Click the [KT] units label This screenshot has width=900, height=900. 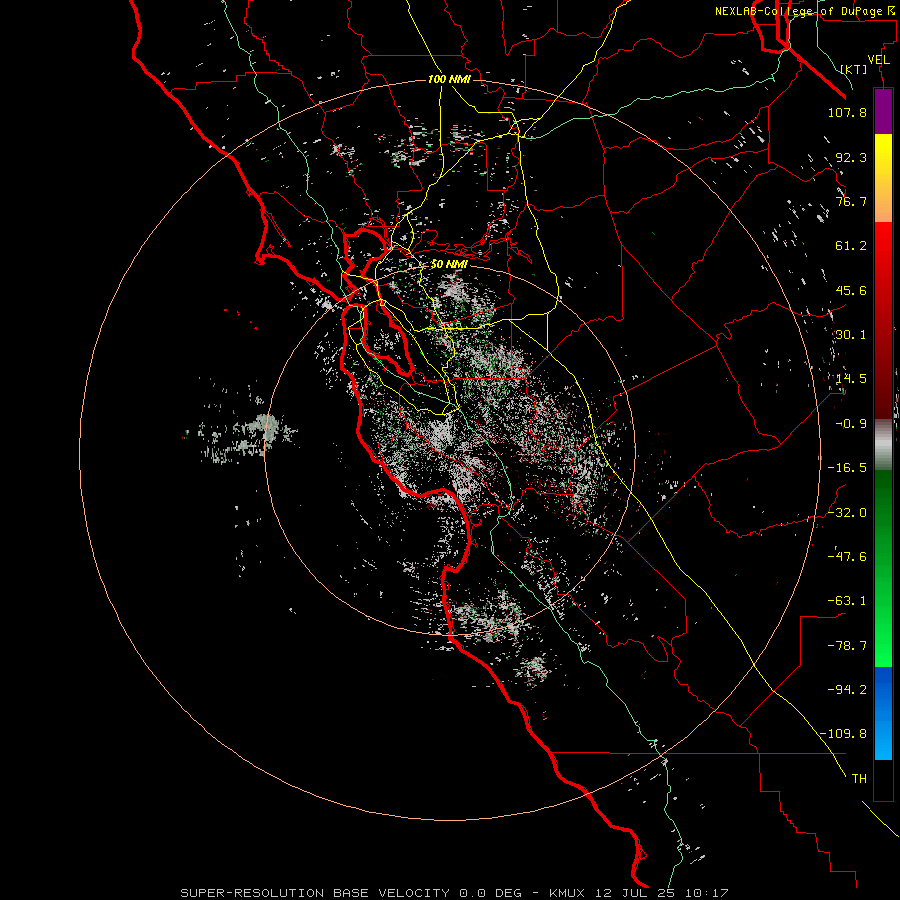point(854,69)
